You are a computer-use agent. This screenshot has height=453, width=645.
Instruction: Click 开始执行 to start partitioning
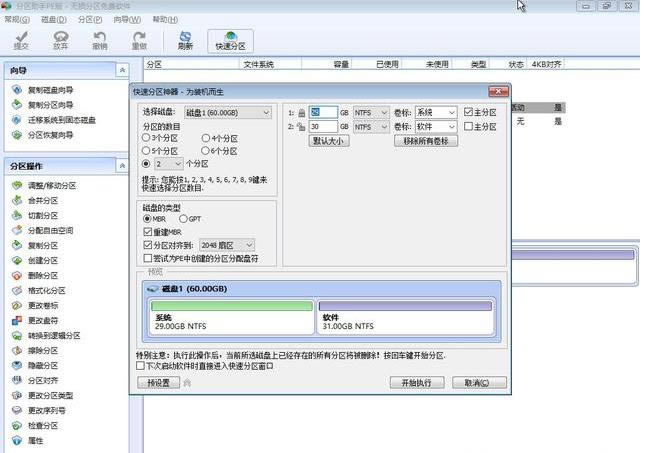[x=417, y=383]
